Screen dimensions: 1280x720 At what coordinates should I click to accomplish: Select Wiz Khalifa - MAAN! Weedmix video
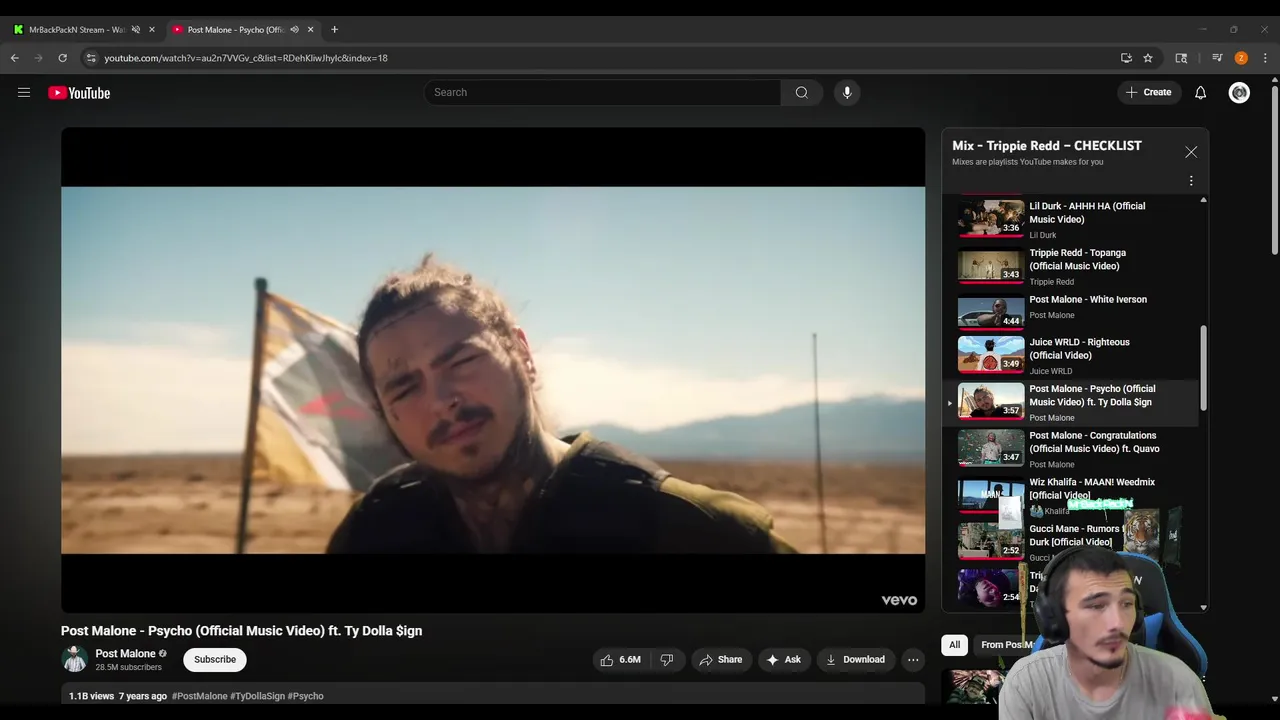click(1070, 495)
